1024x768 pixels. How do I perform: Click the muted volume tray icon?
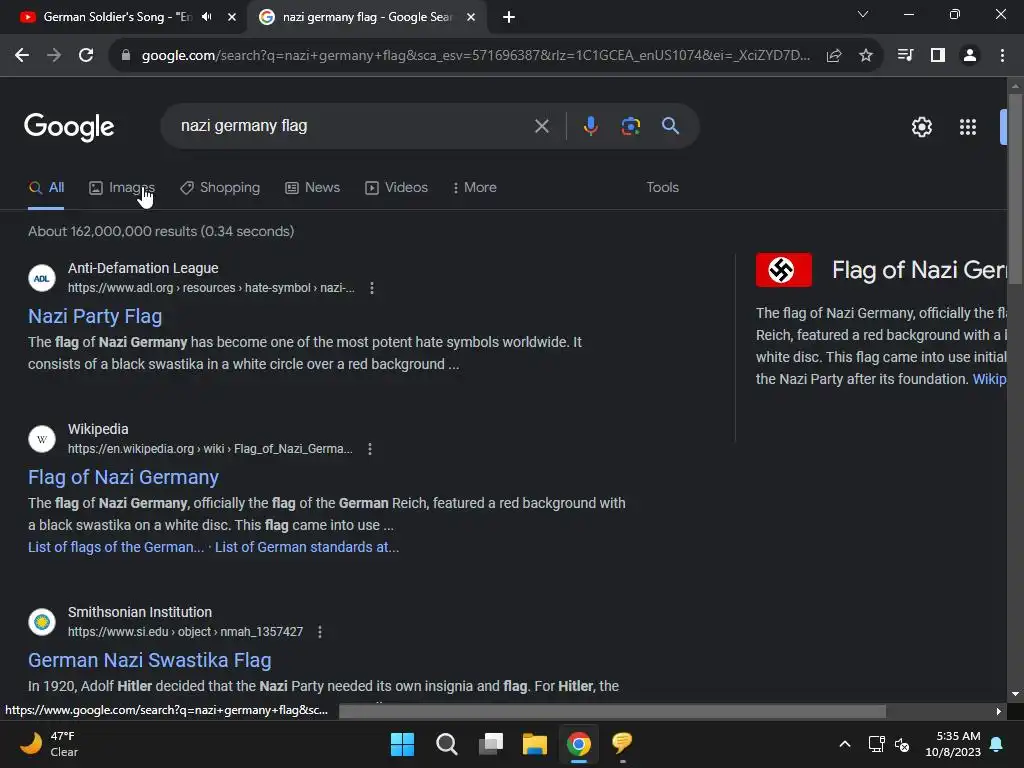[902, 744]
